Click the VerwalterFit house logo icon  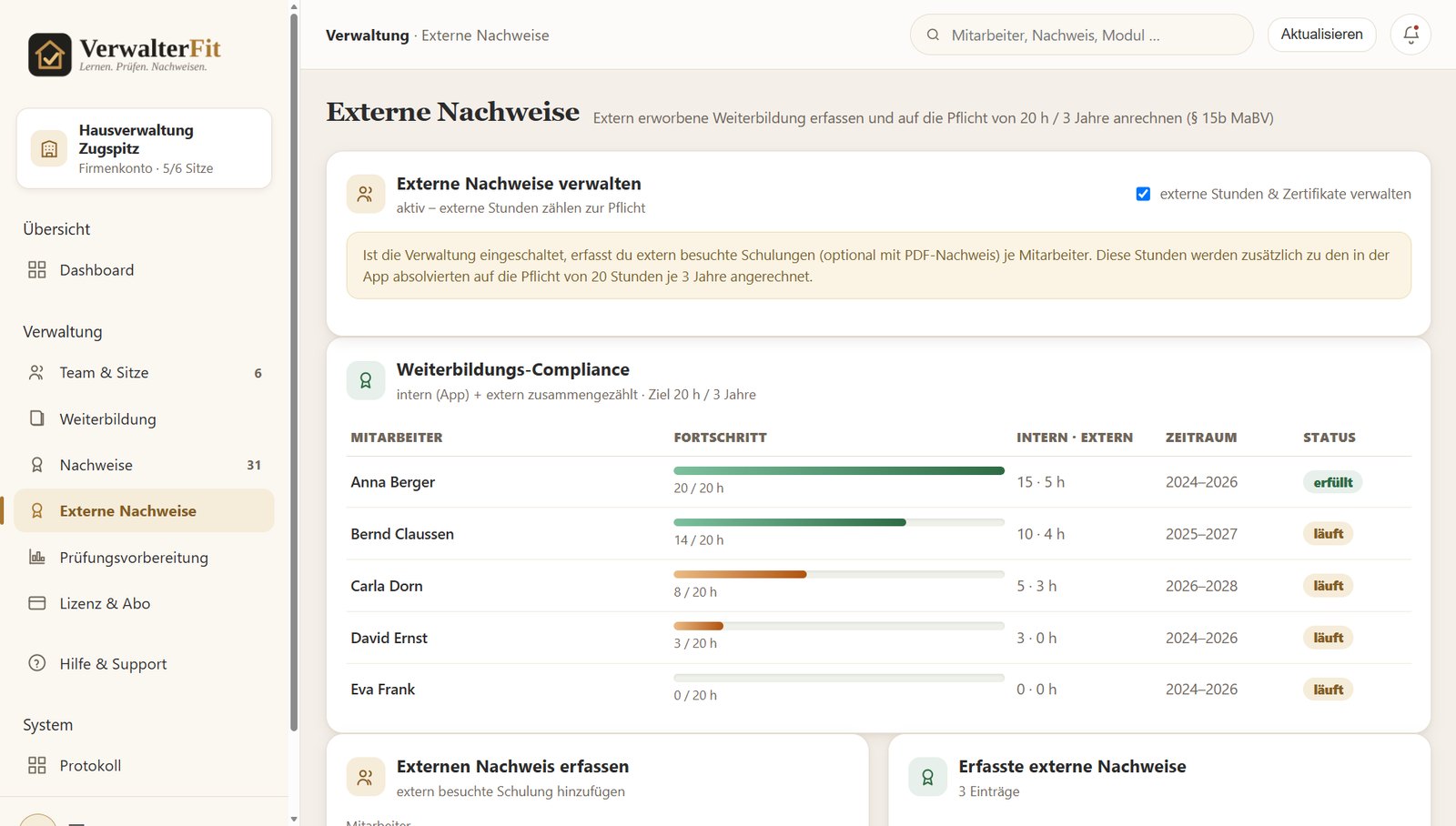(50, 55)
